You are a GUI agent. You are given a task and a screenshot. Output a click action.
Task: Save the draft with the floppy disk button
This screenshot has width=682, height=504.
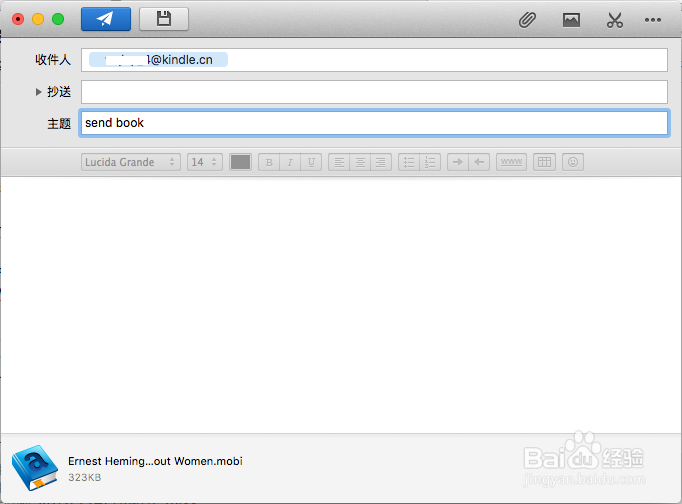pos(164,19)
